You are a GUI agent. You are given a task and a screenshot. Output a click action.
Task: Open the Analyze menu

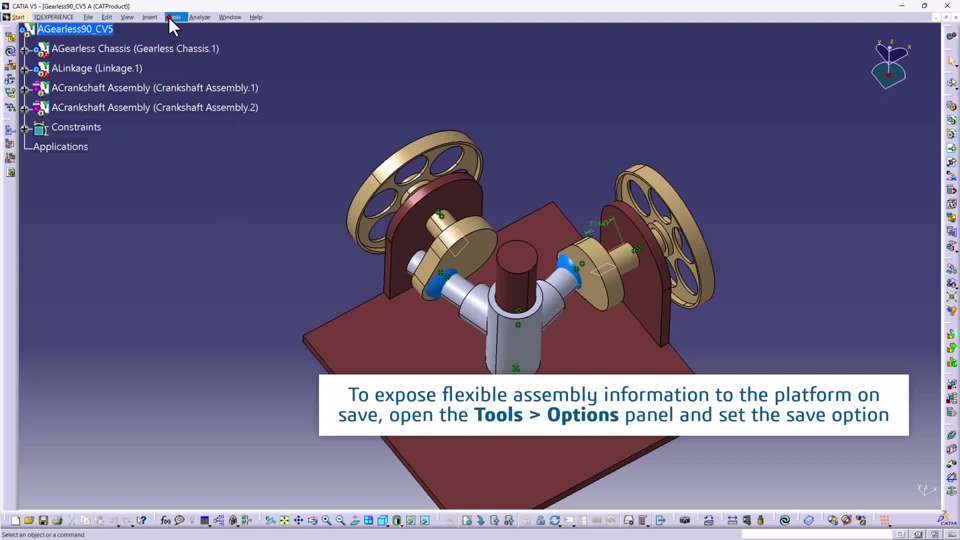(200, 17)
